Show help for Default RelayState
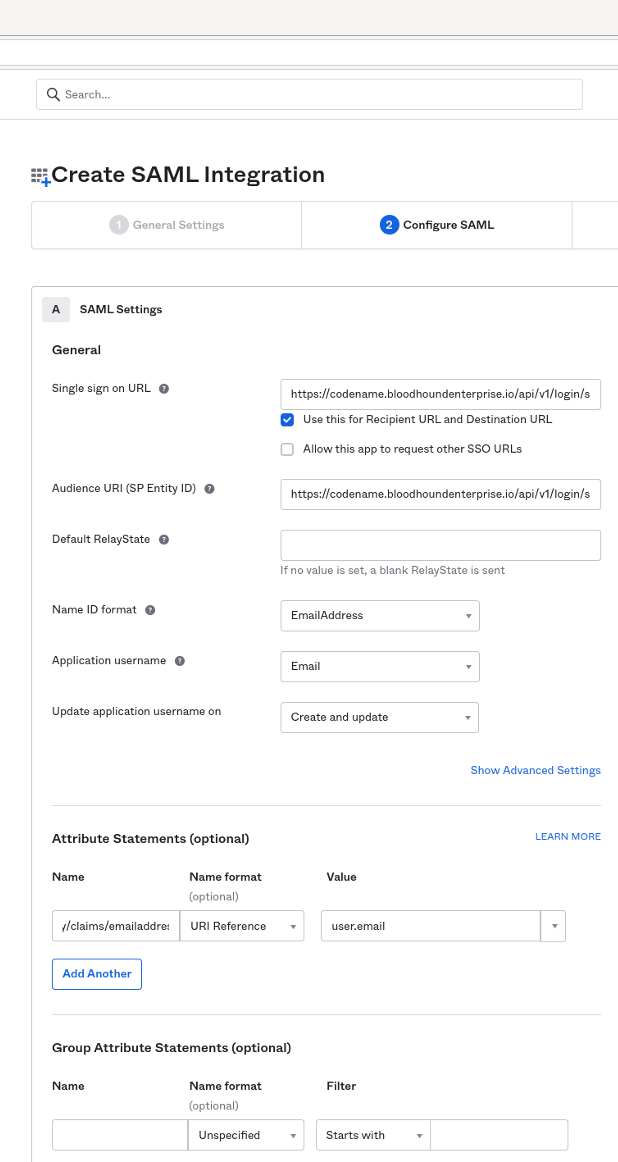The height and width of the screenshot is (1162, 618). 164,540
